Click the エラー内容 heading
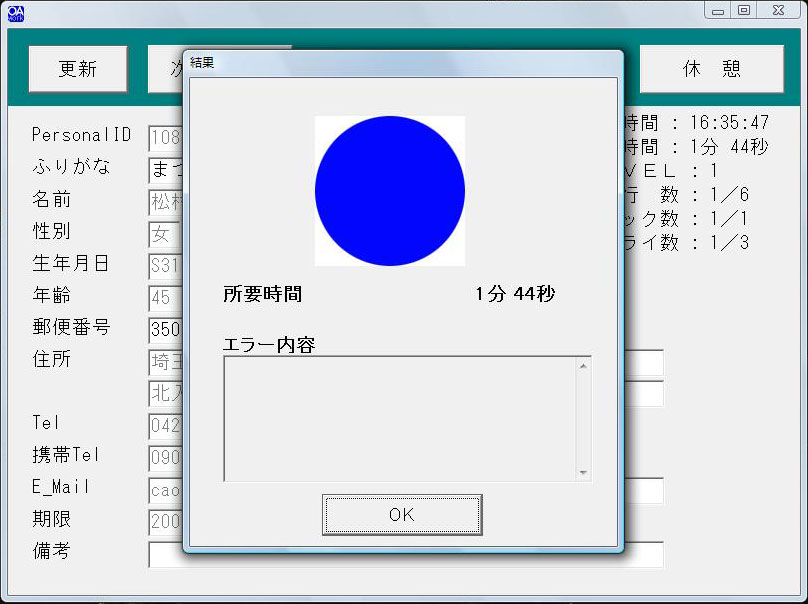Viewport: 808px width, 604px height. point(269,345)
